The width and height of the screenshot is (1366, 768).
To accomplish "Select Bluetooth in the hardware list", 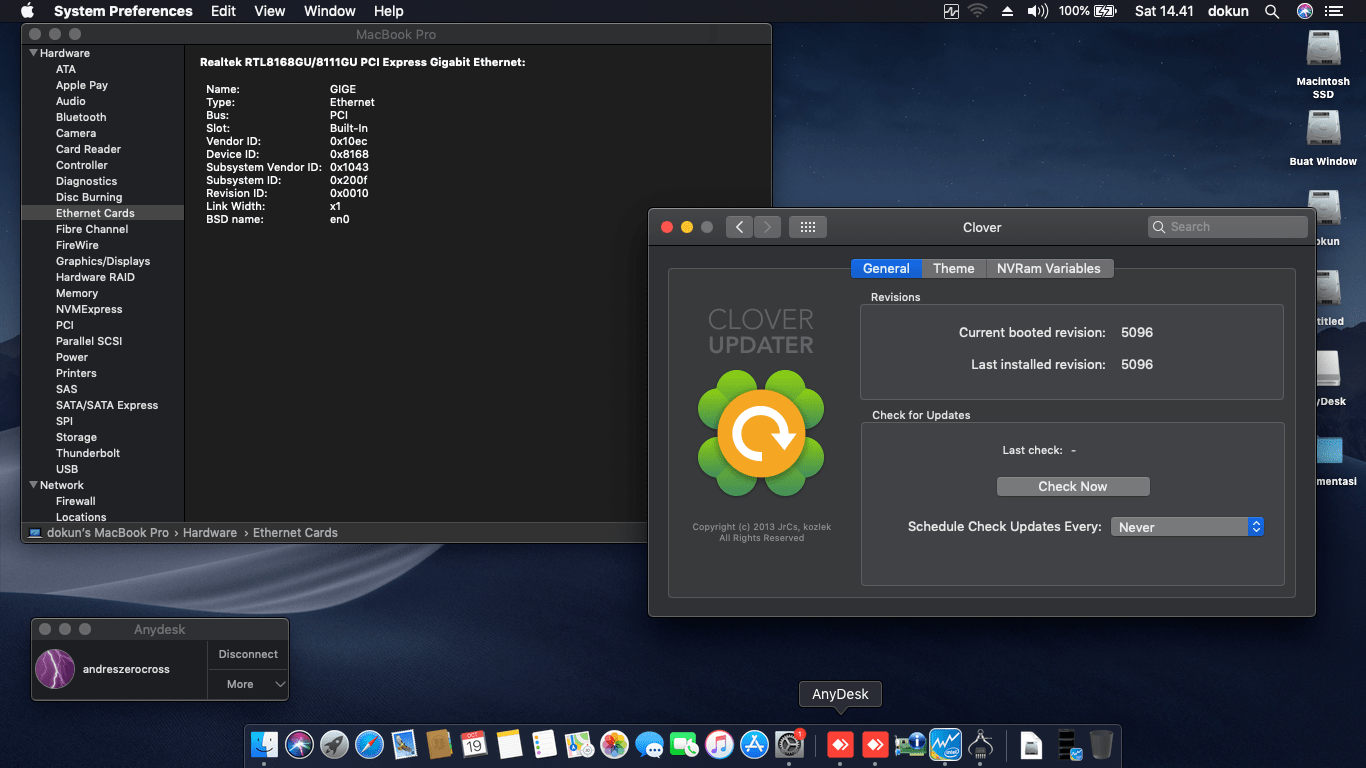I will tap(81, 117).
